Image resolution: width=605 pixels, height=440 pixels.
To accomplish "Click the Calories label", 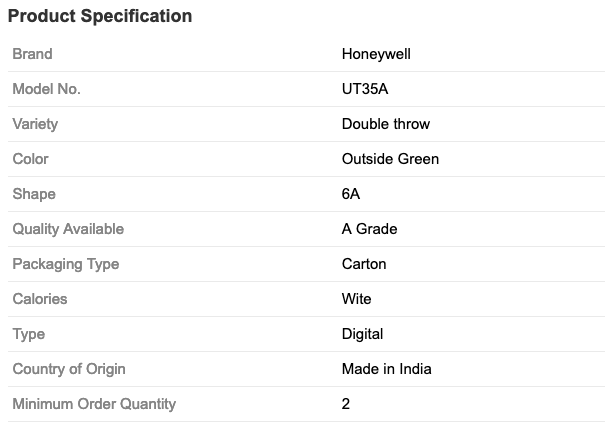I will (x=40, y=299).
